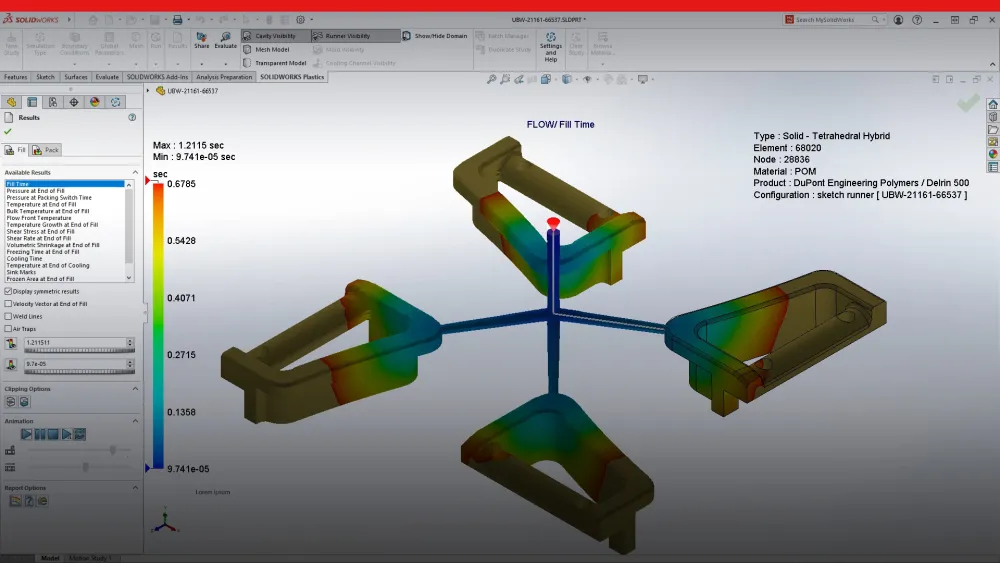The image size is (1000, 563).
Task: Select Pressure at End of Fill result
Action: pos(36,191)
